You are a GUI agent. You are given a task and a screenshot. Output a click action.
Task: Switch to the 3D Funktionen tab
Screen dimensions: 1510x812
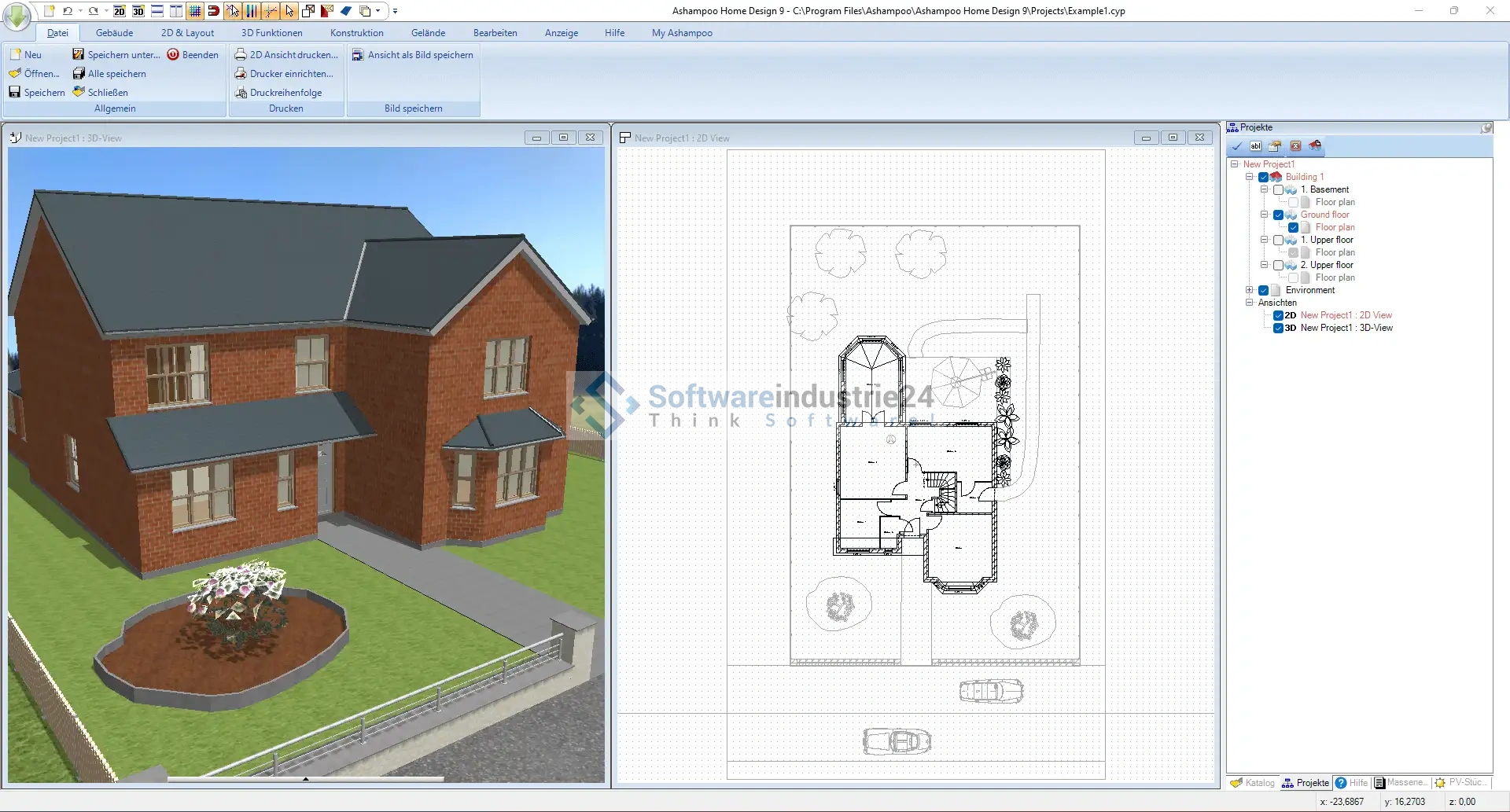pyautogui.click(x=271, y=33)
